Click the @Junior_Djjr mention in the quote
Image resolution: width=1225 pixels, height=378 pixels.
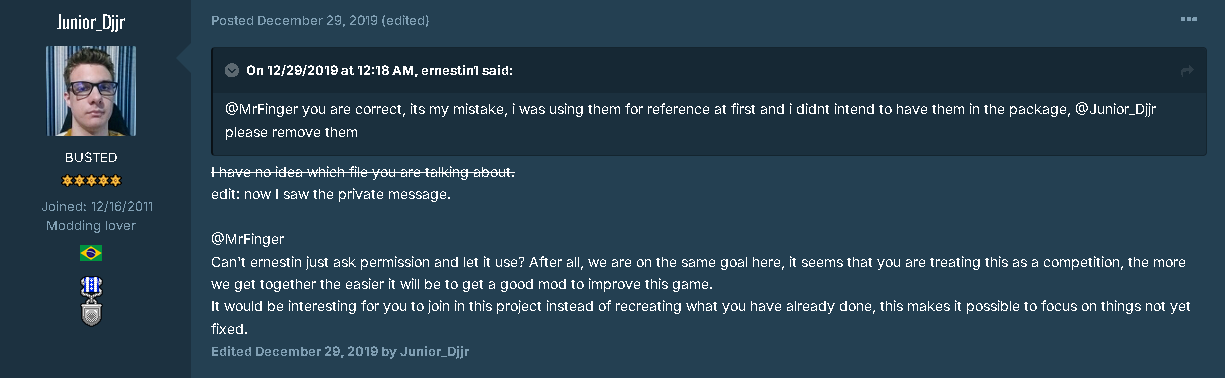click(1116, 109)
